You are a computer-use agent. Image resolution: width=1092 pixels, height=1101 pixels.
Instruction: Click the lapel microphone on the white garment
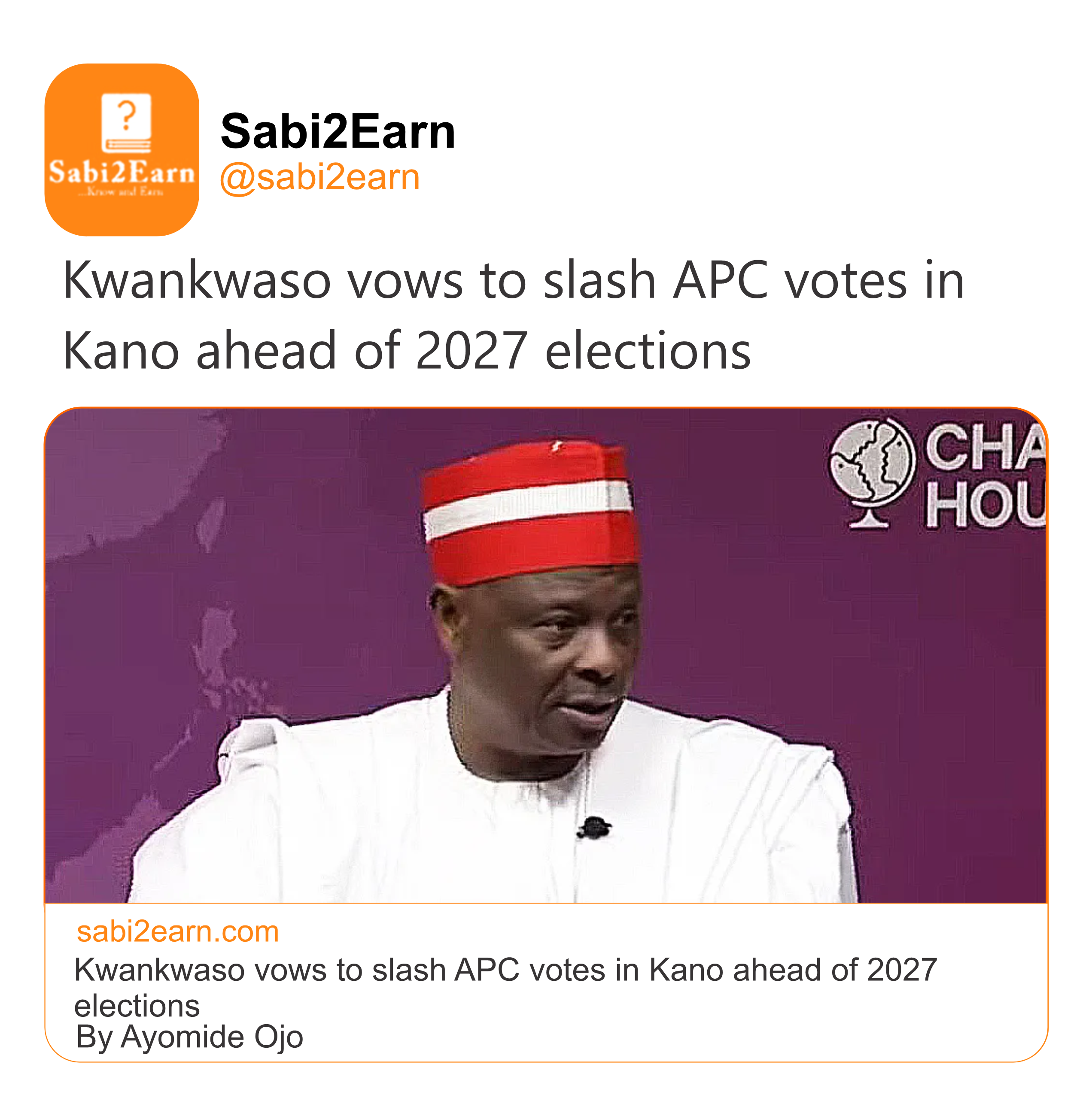point(593,828)
